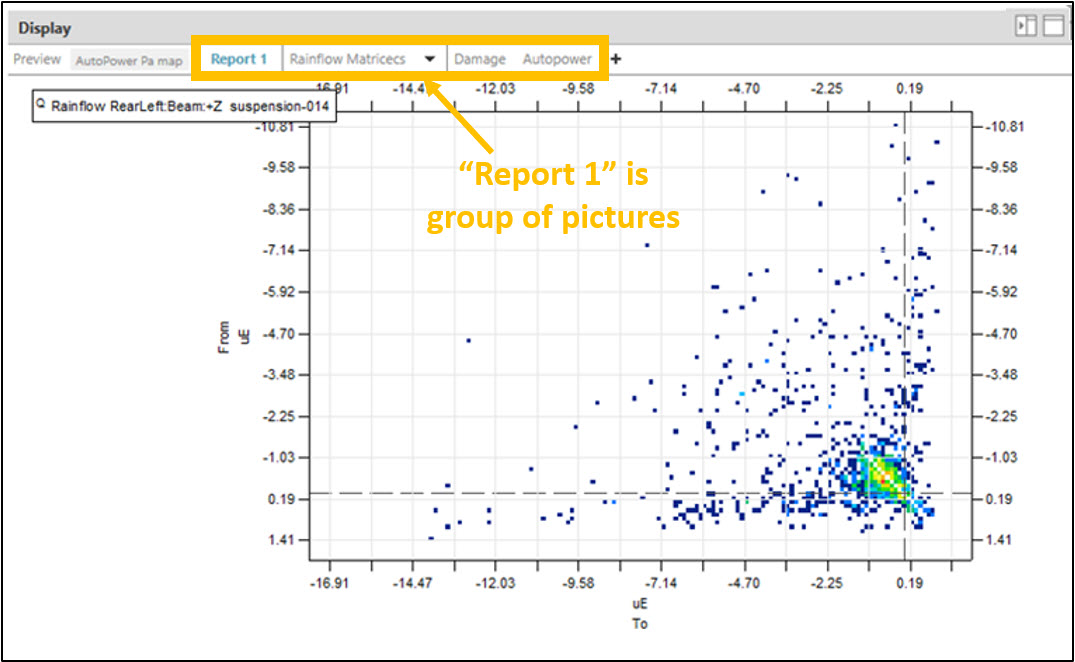Click the -16.91 label on the bottom axis

pyautogui.click(x=329, y=583)
